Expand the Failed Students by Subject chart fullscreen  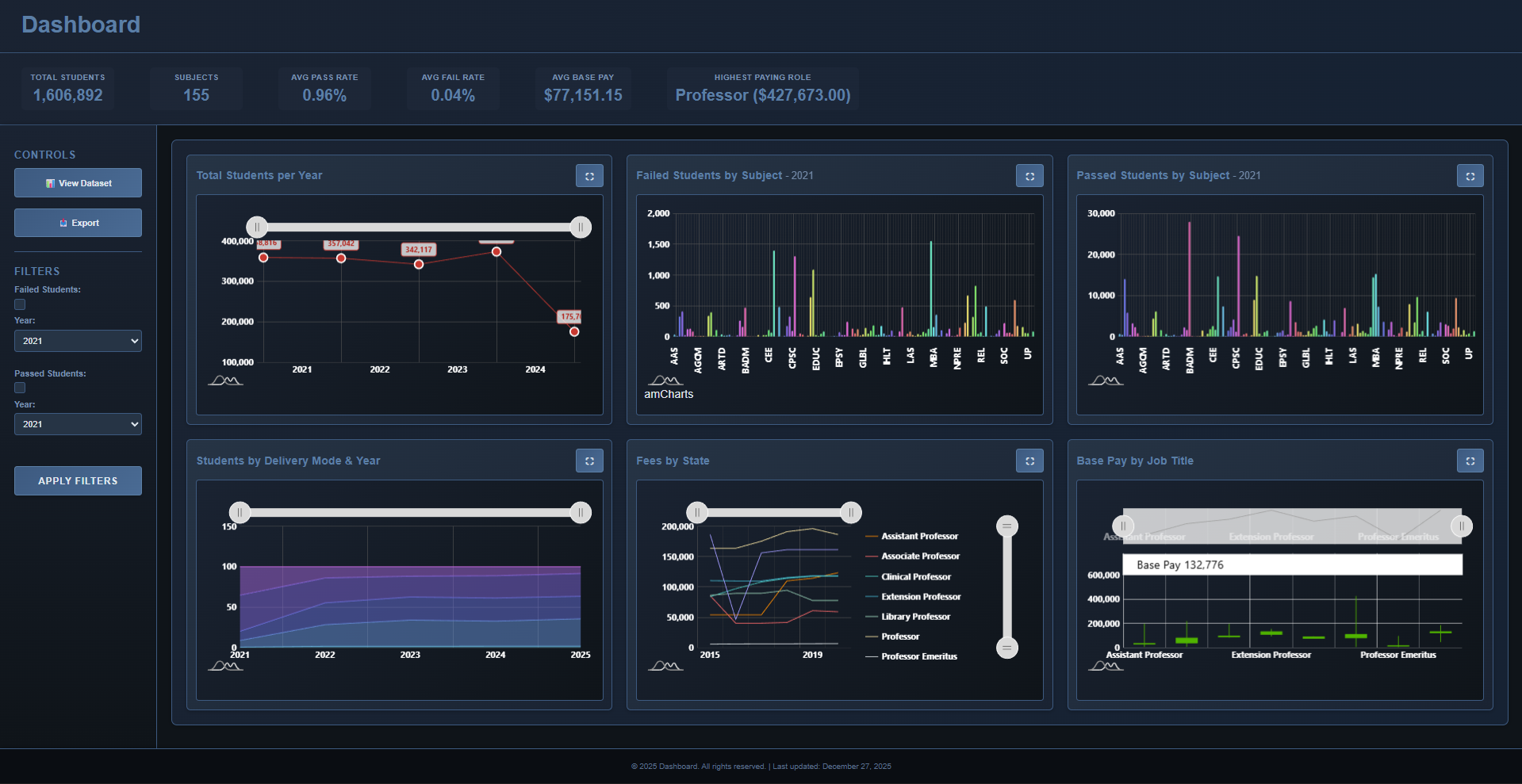point(1029,176)
